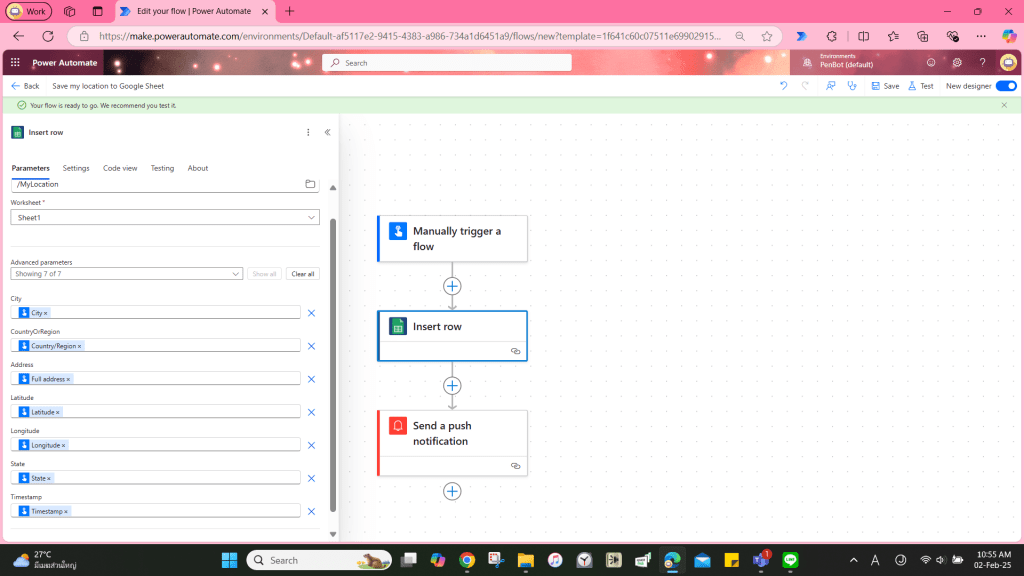Collapse the Insert row side panel

(x=327, y=132)
